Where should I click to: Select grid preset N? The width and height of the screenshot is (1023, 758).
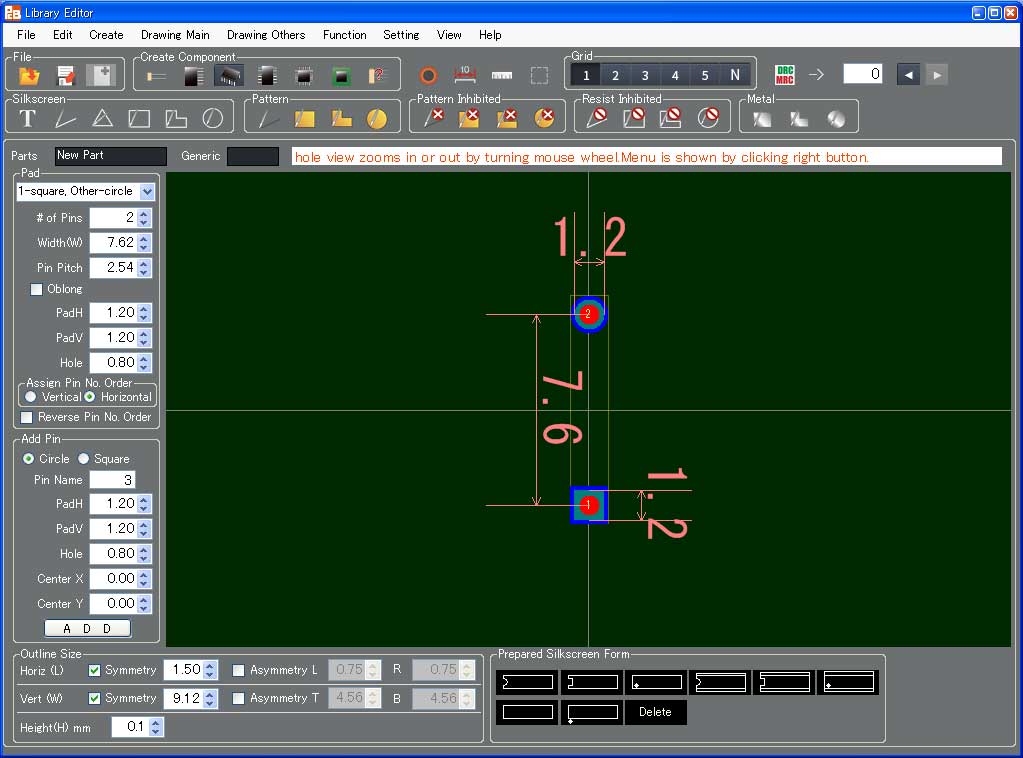(x=735, y=75)
